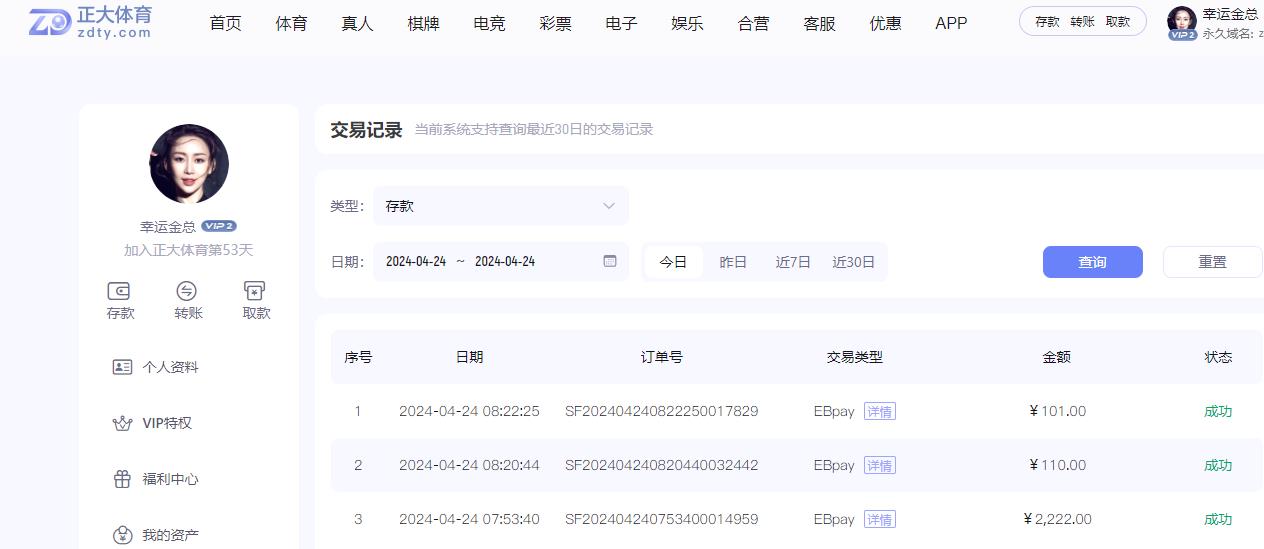The height and width of the screenshot is (549, 1264).
Task: Click the VIP特权 crown icon
Action: (122, 423)
